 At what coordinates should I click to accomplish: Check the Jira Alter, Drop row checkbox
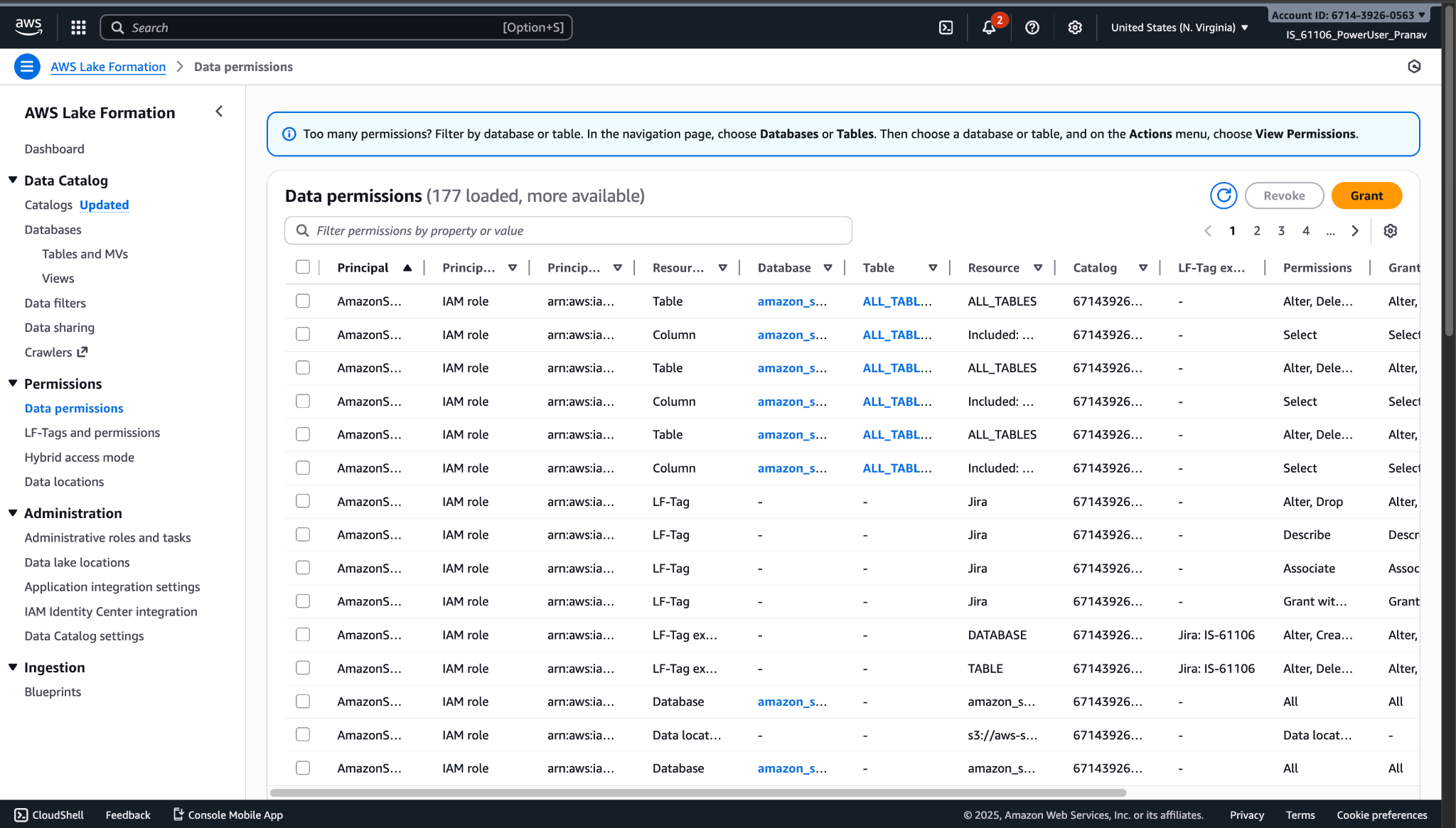click(x=303, y=501)
